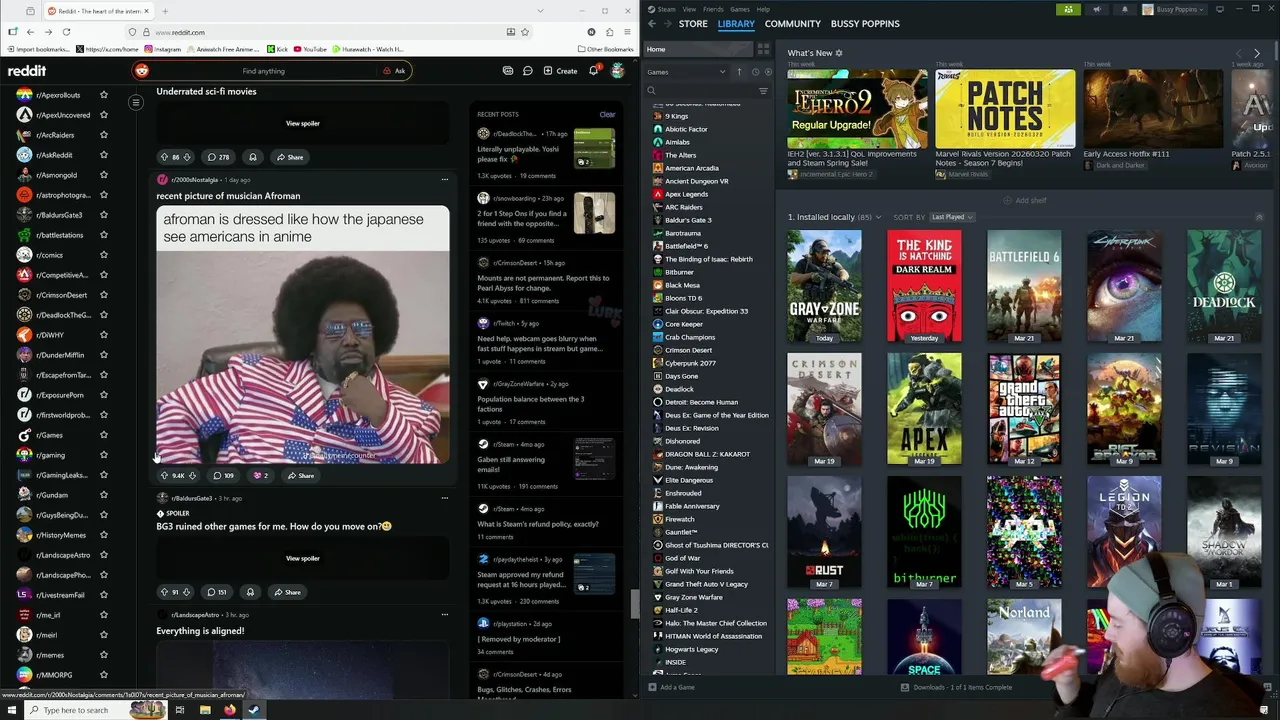Upvote the Afroman post
Viewport: 1280px width, 720px height.
click(165, 476)
